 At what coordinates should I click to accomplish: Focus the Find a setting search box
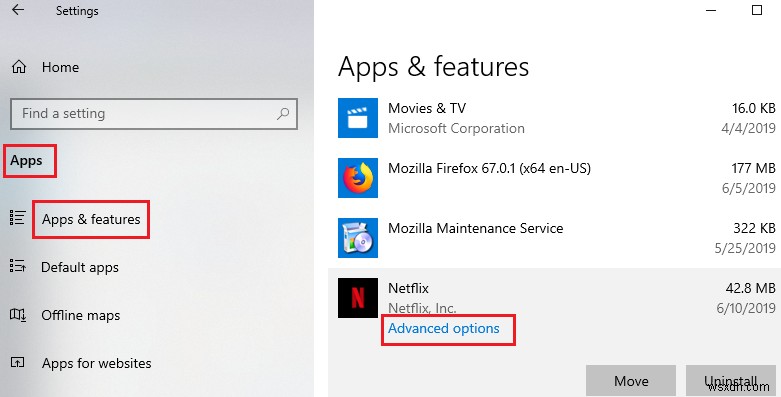click(154, 114)
